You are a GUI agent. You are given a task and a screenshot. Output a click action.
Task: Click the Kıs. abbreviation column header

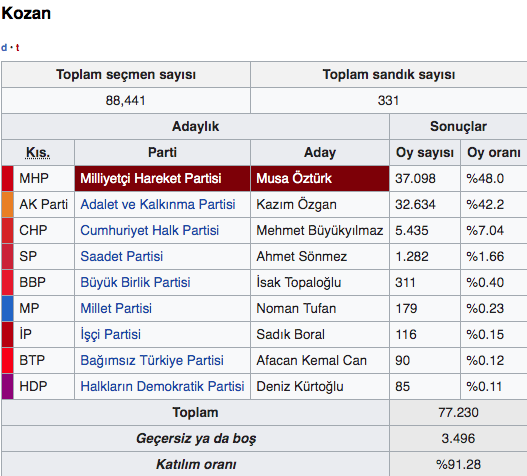coord(38,153)
